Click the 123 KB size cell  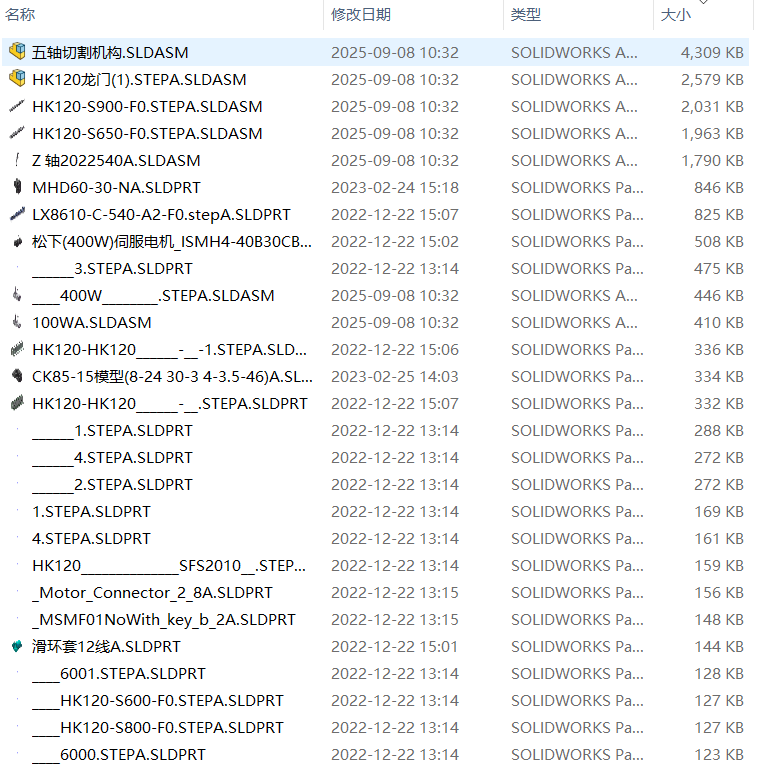[719, 755]
